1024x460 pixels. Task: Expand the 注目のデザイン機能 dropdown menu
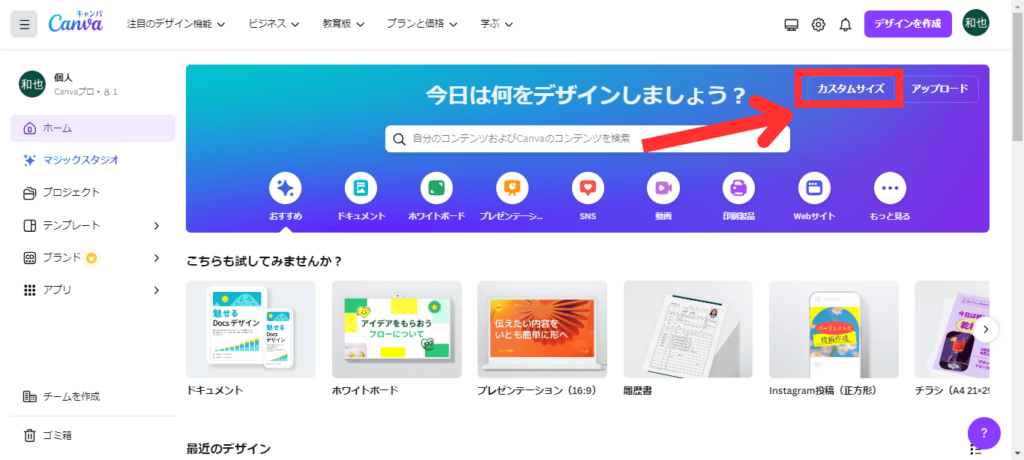click(x=176, y=24)
